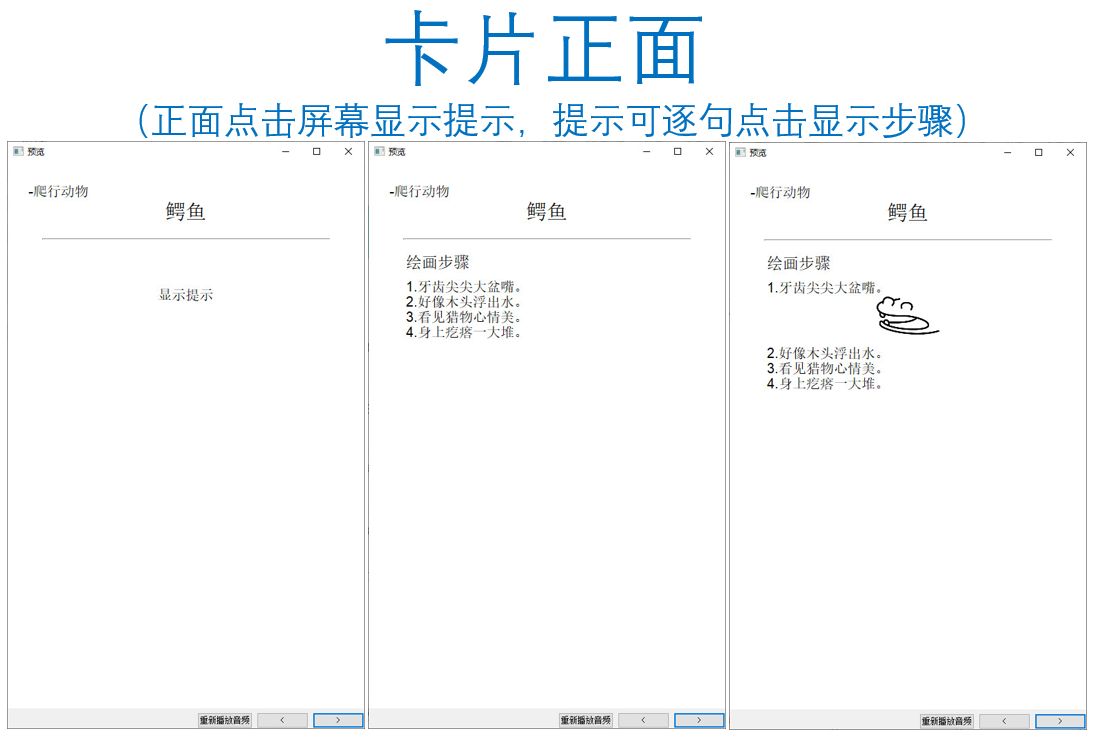Click 3.看见猎物心情美 in the drawing window

[825, 368]
